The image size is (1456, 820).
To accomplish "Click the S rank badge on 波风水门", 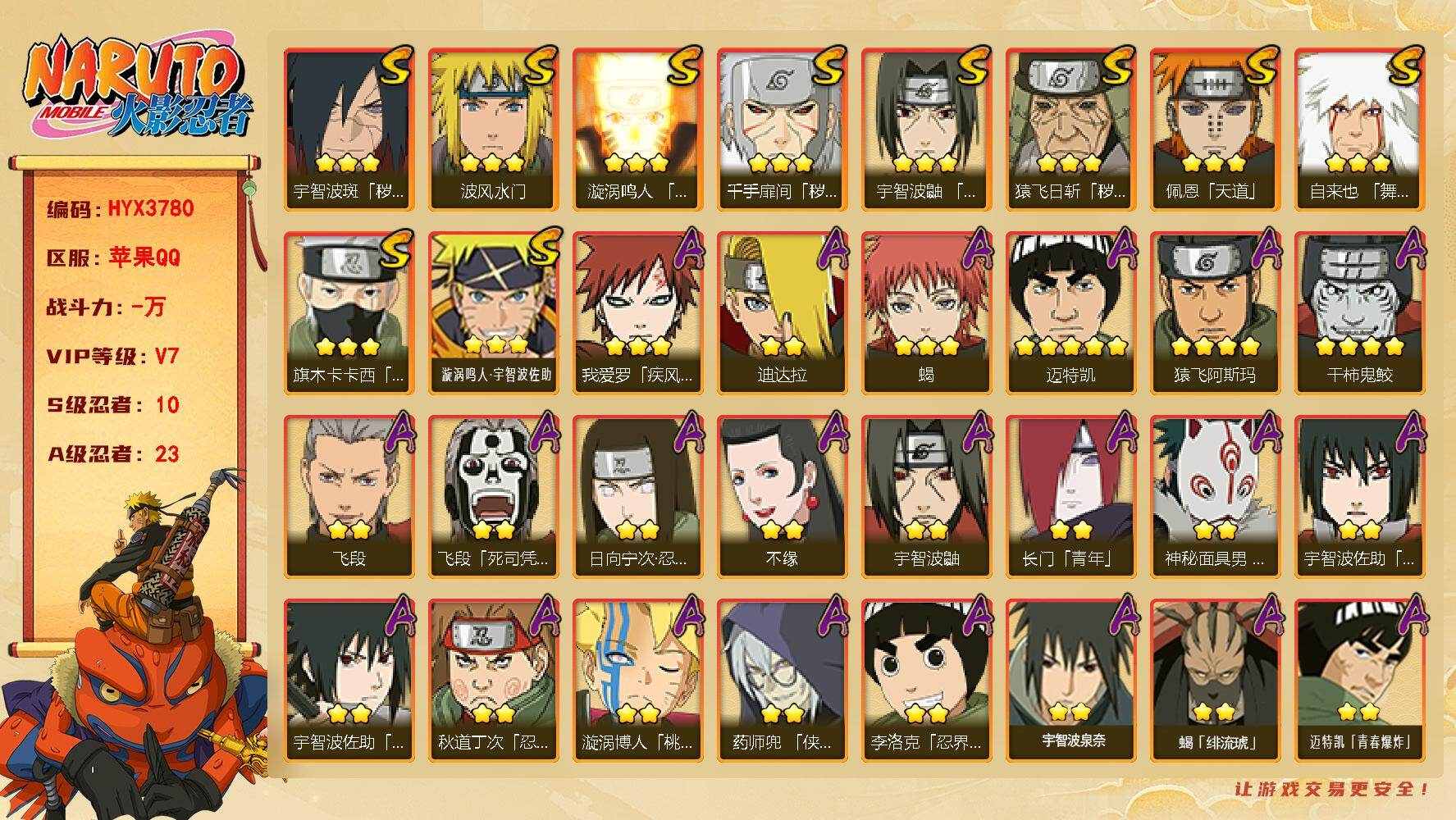I will click(x=541, y=66).
